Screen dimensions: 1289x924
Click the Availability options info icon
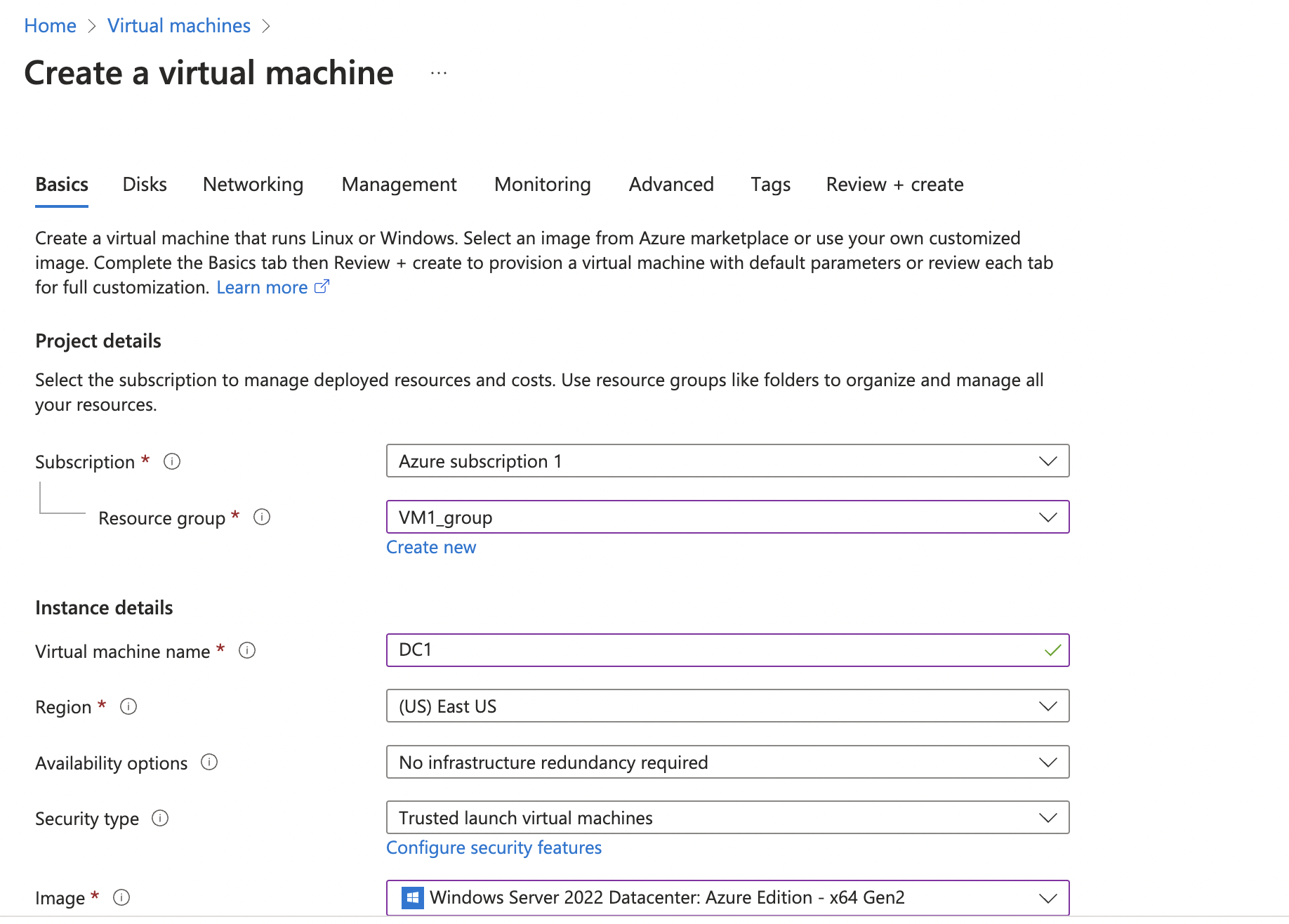209,763
